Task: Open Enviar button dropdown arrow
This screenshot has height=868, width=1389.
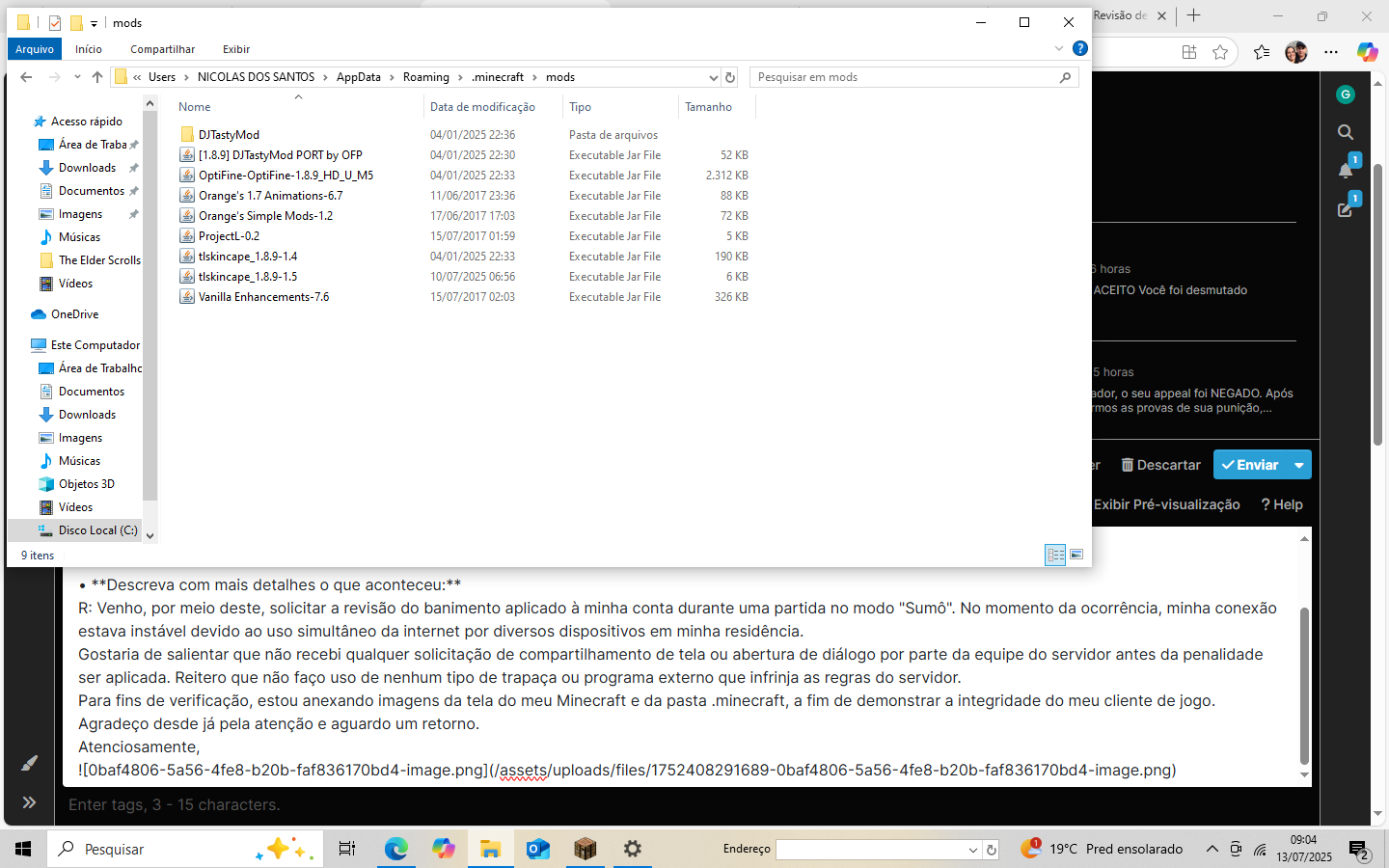Action: (x=1299, y=465)
